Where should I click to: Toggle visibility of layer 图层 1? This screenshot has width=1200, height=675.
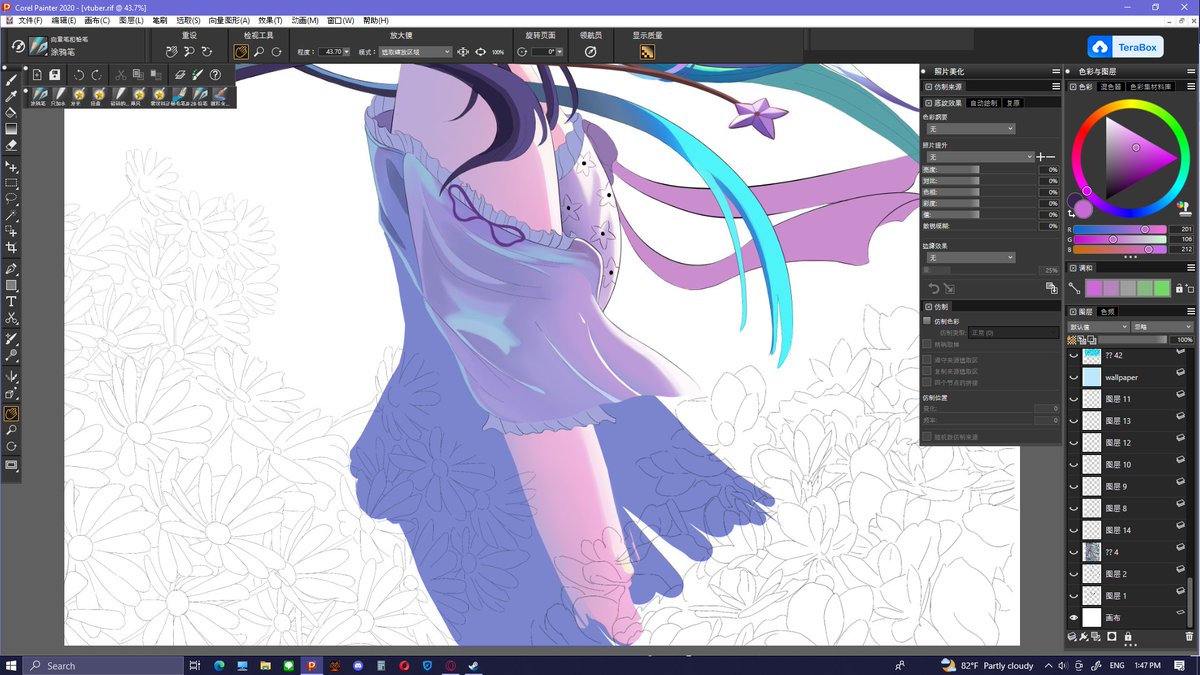pos(1074,596)
